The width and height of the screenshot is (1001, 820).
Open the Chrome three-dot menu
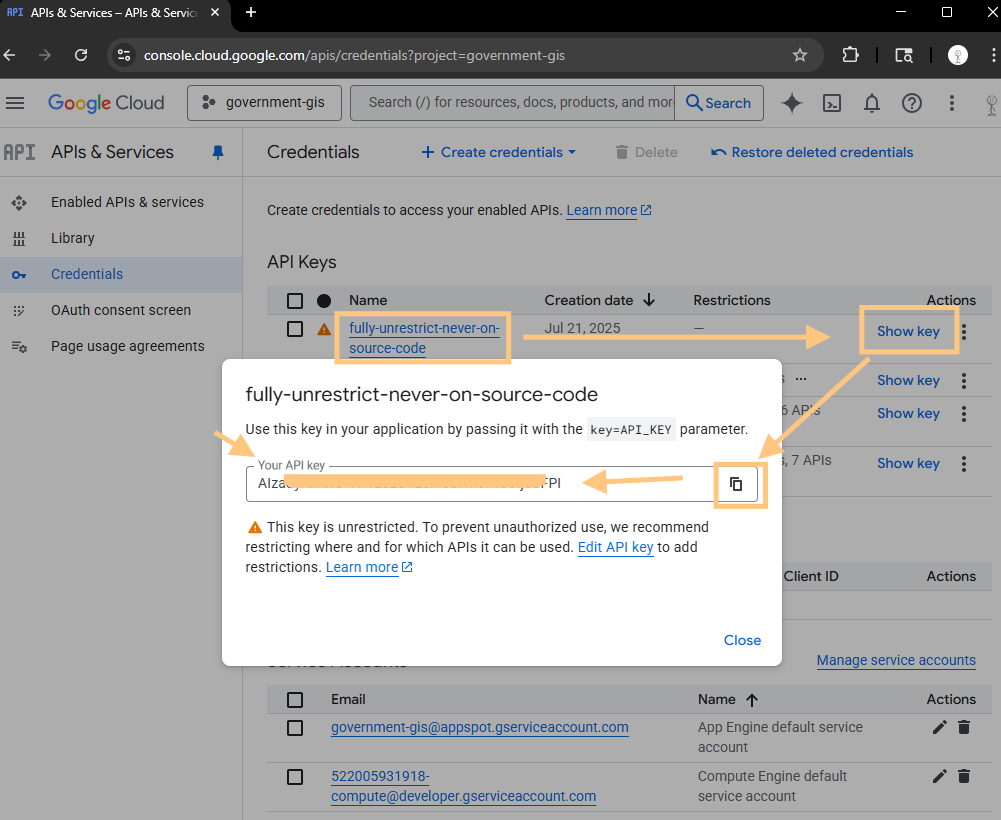993,56
